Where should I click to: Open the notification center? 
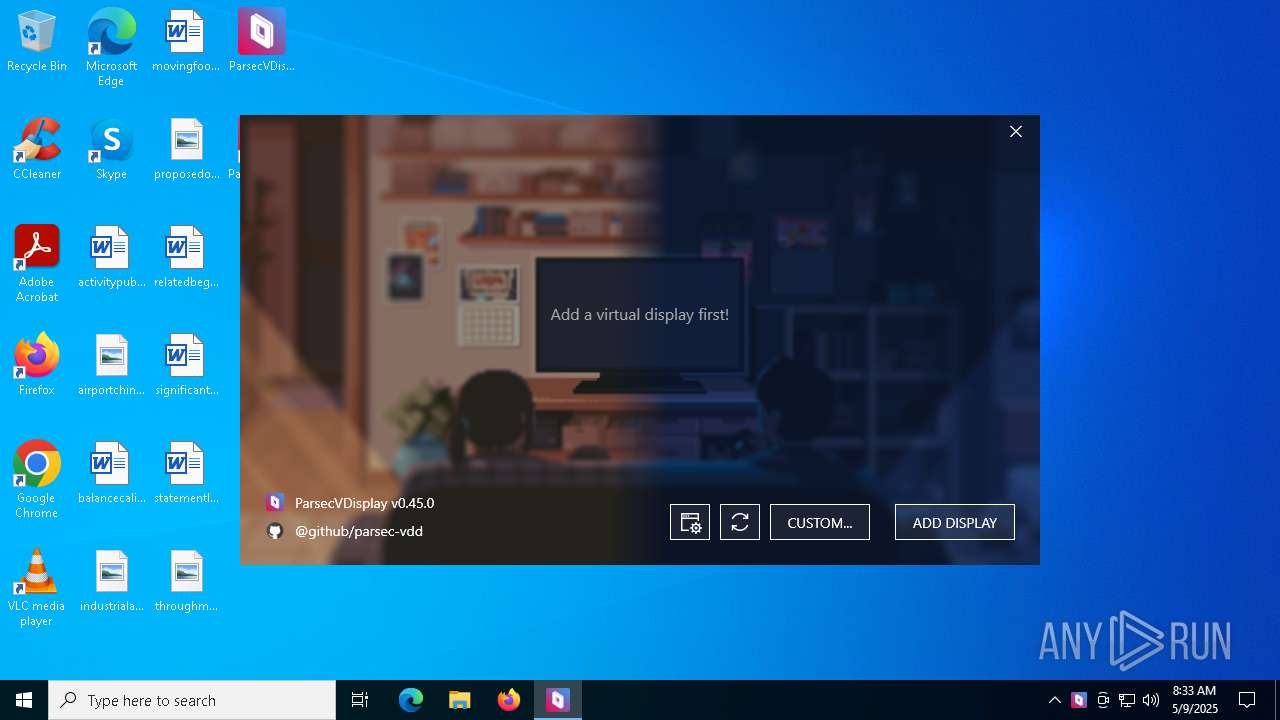[x=1247, y=700]
